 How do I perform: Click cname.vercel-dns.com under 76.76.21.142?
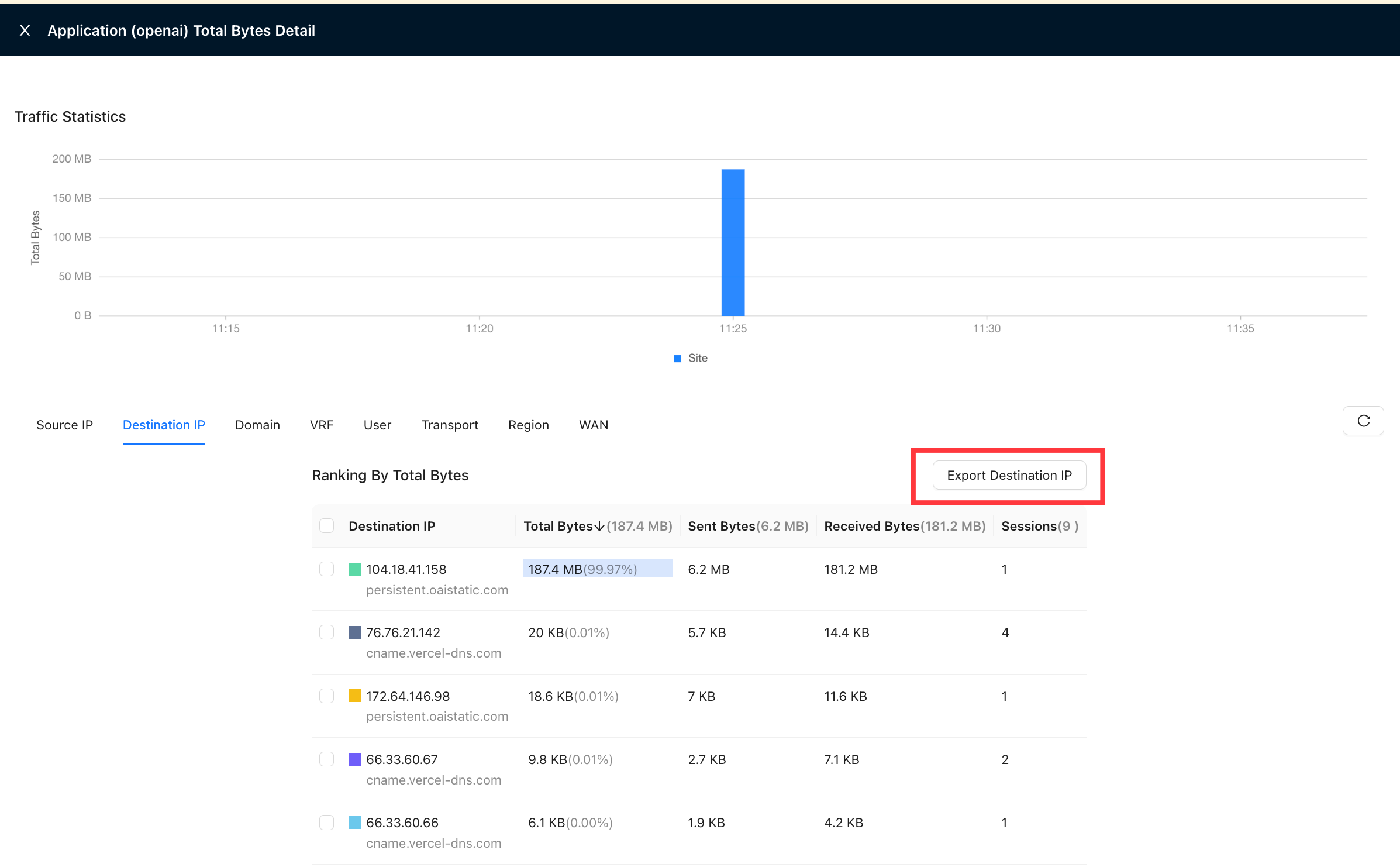[x=434, y=653]
